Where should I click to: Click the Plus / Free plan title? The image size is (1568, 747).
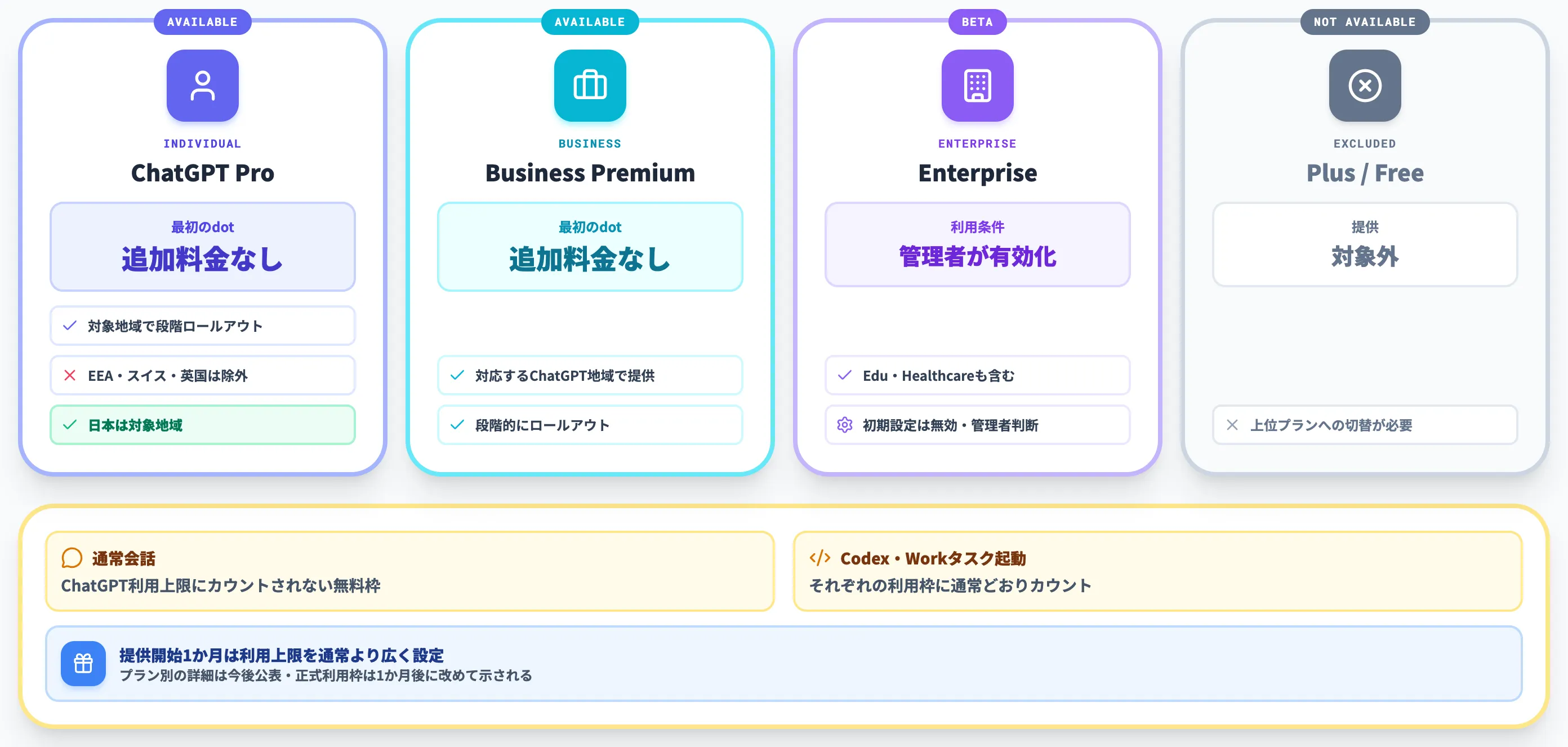[x=1365, y=174]
